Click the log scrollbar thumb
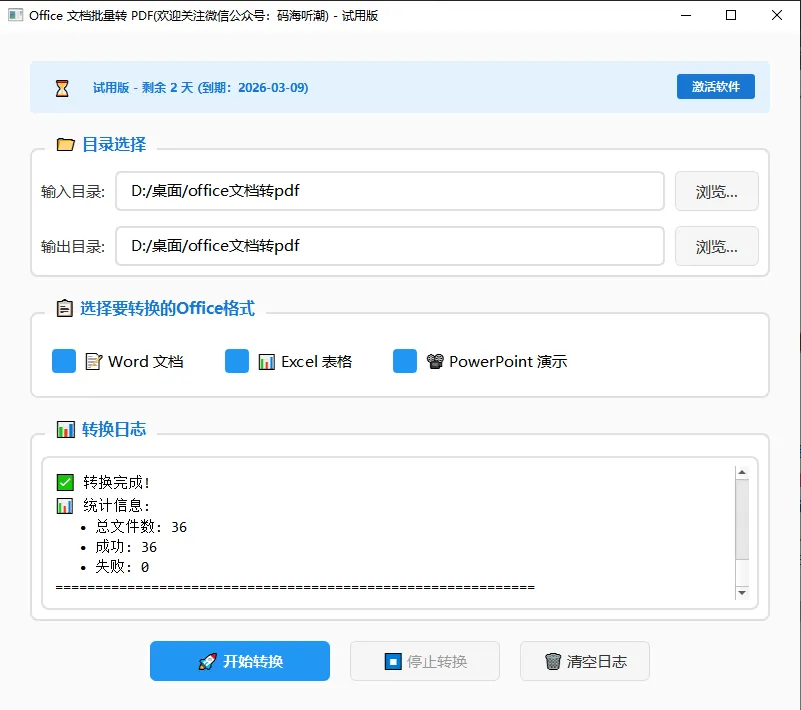Viewport: 801px width, 710px height. coord(742,520)
